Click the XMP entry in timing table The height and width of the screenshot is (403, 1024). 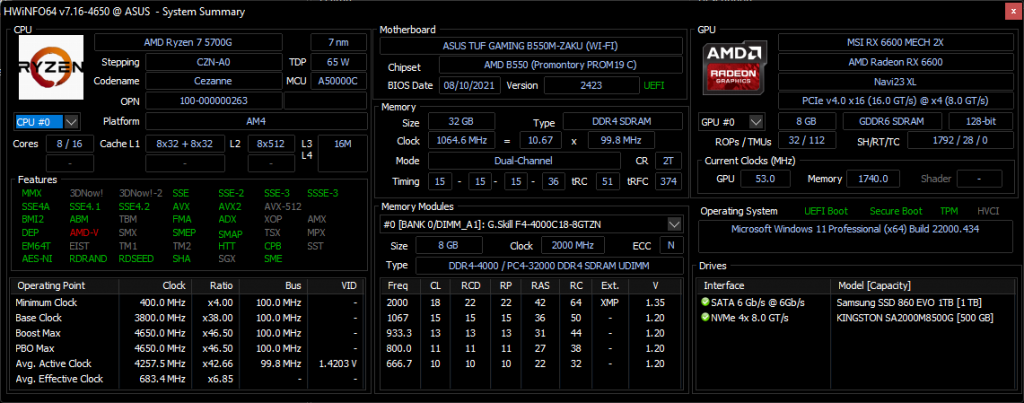609,302
